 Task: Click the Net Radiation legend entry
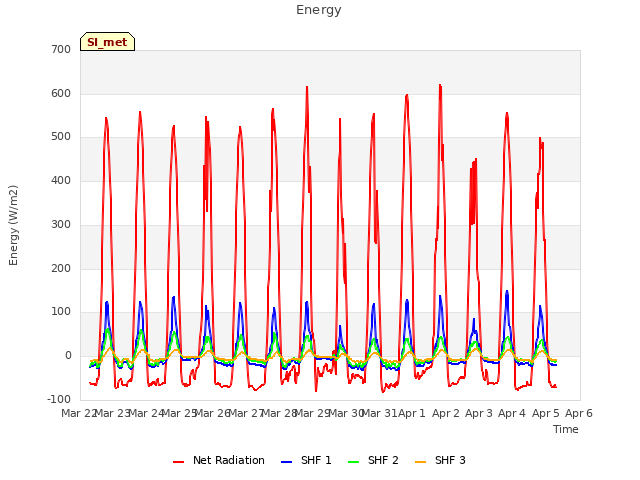(x=219, y=460)
